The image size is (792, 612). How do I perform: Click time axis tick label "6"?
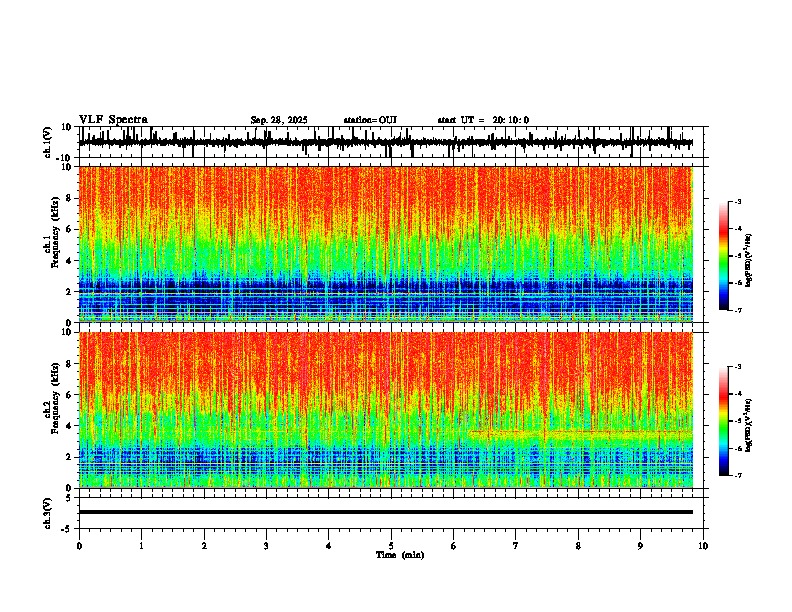click(x=453, y=546)
